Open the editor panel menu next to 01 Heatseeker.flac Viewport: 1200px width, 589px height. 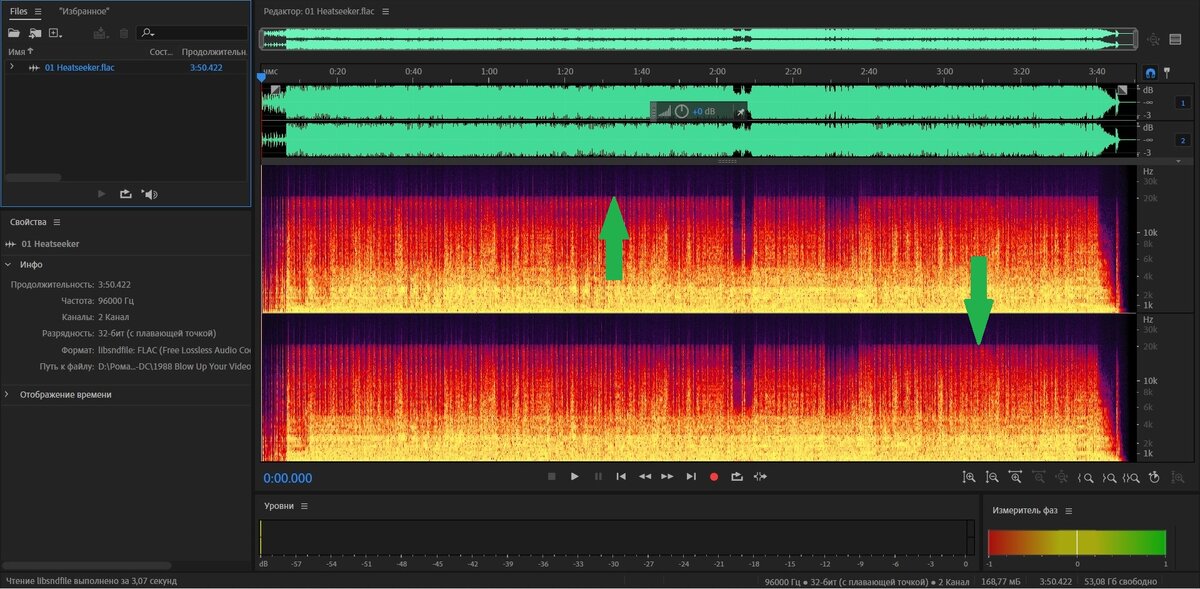[x=386, y=11]
